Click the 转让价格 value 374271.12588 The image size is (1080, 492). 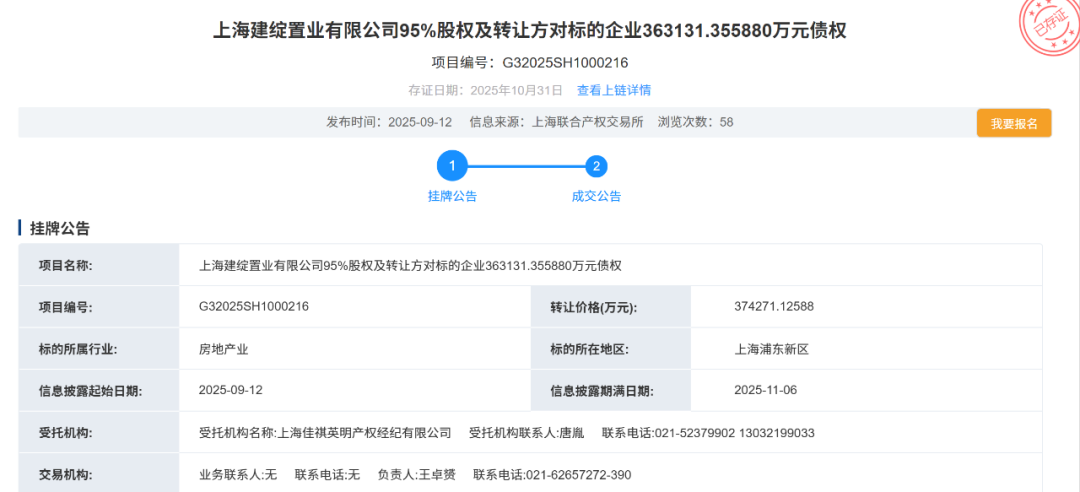(x=773, y=306)
